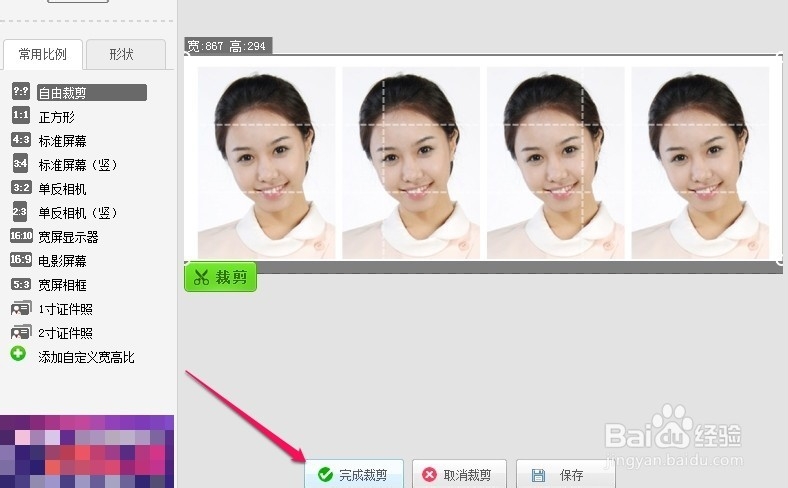Choose 标准屏幕（竖） option

[x=78, y=165]
